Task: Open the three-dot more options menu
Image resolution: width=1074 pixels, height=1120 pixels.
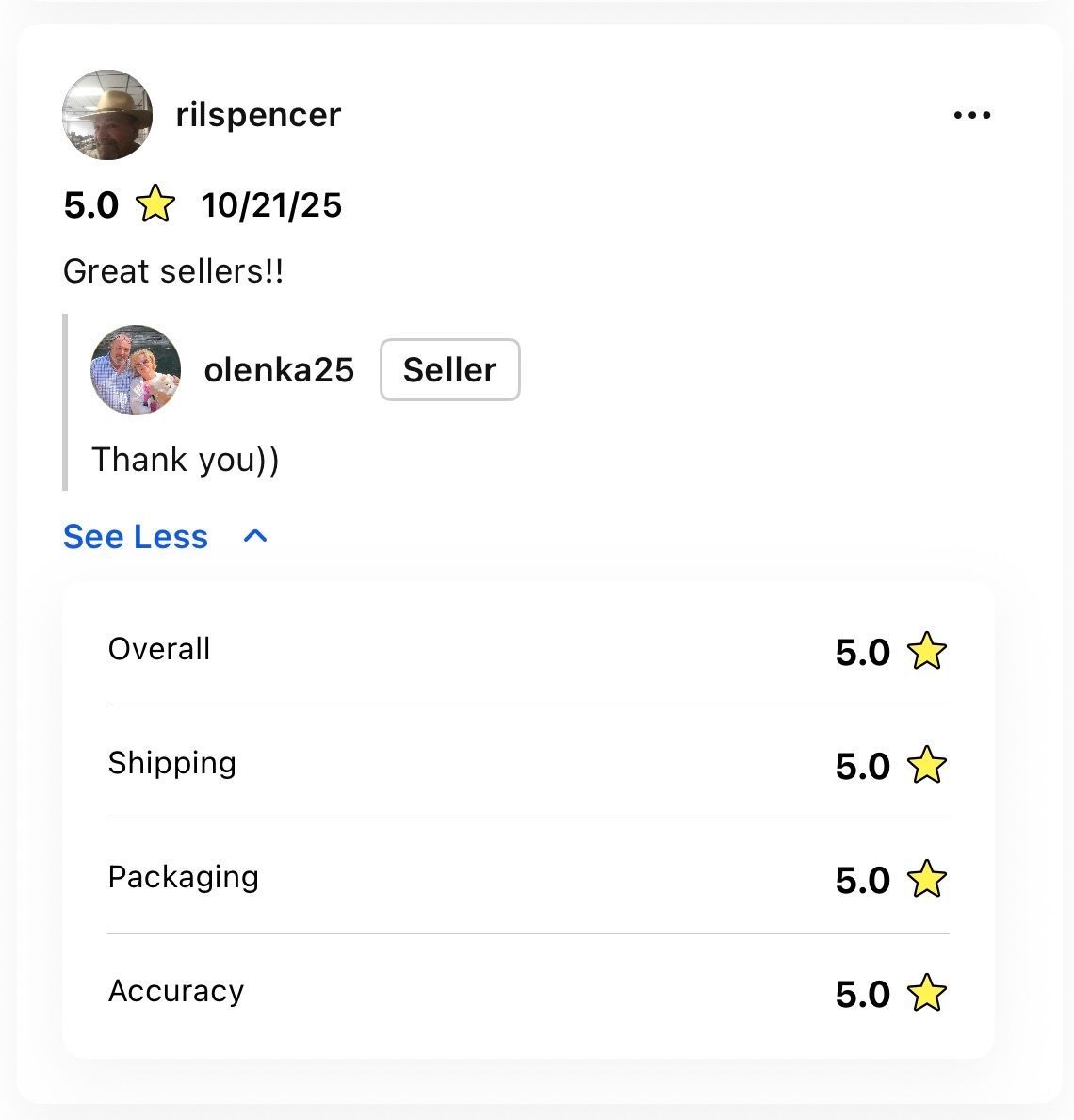Action: point(972,115)
